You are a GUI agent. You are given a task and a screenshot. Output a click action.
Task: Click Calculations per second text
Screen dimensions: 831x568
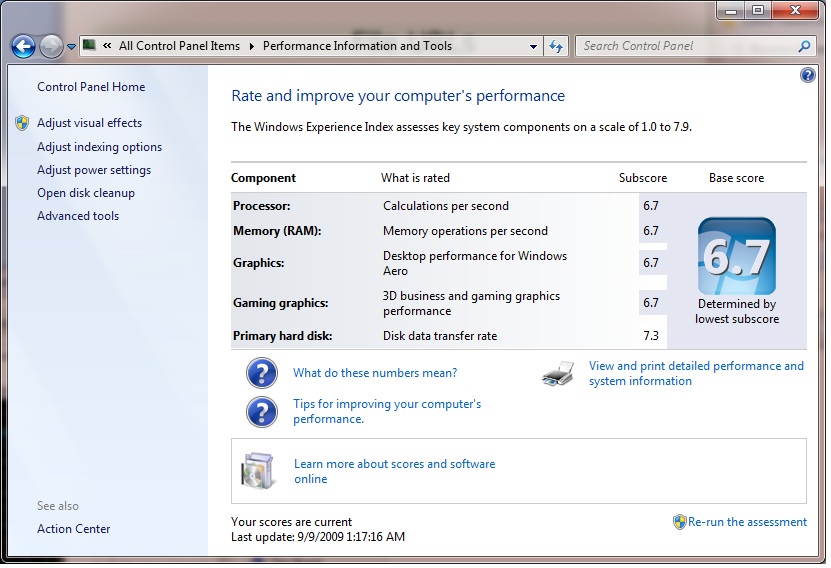(446, 206)
